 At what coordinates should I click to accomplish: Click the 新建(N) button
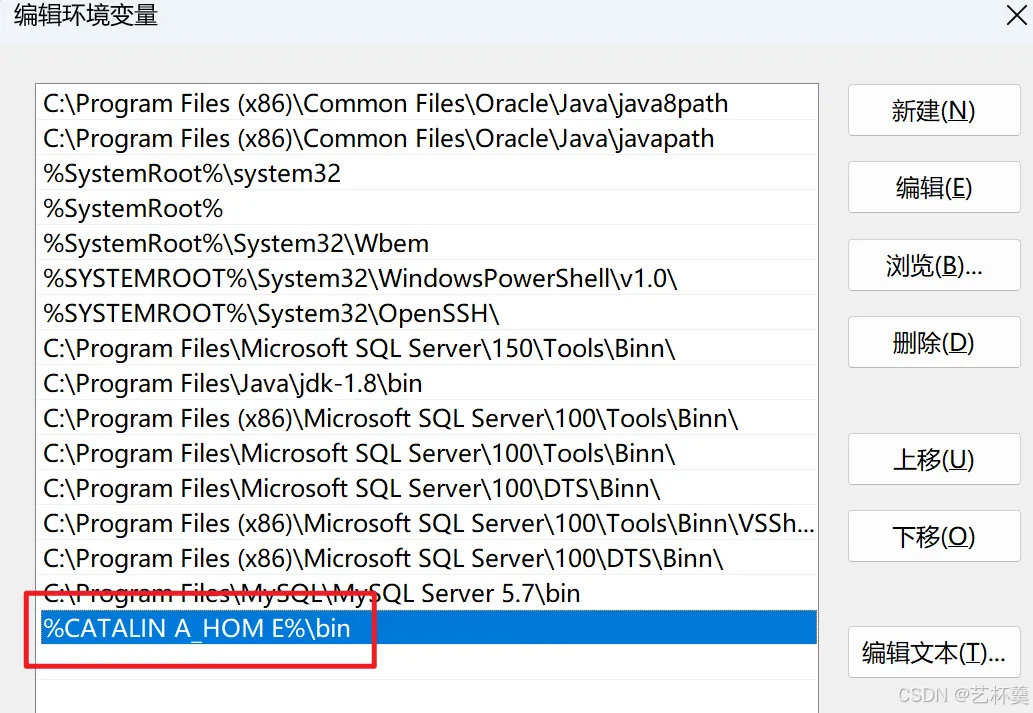pyautogui.click(x=934, y=110)
